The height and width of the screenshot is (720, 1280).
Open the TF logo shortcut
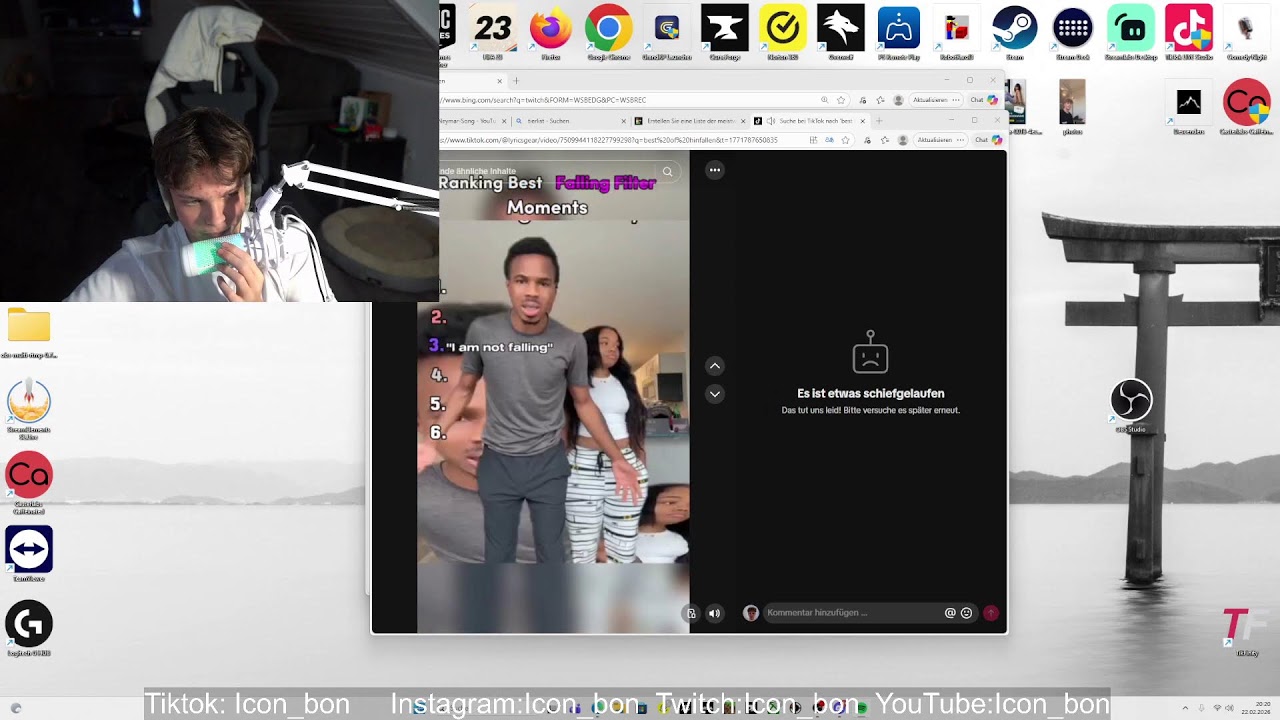point(1246,630)
